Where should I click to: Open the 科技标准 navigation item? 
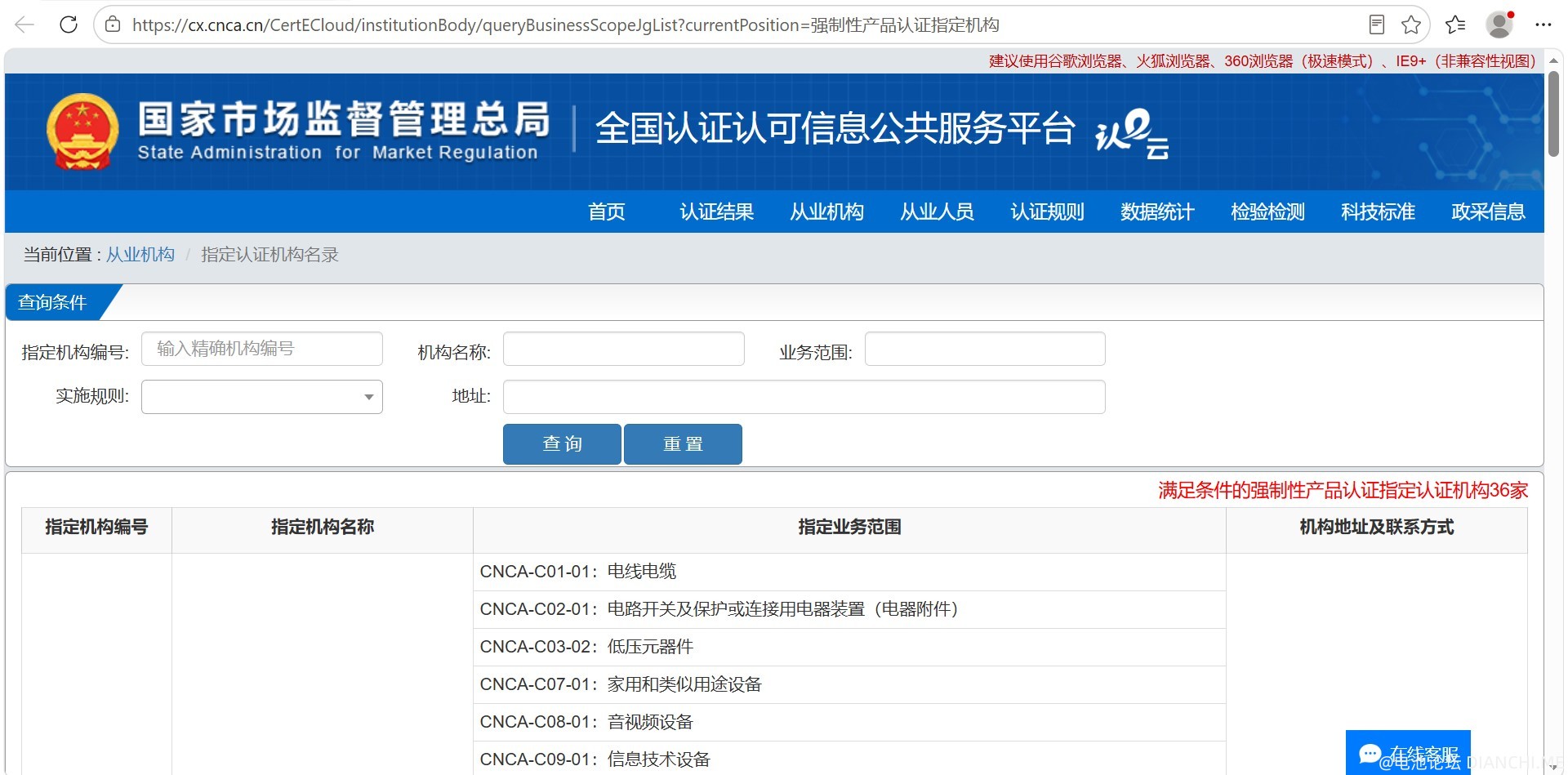click(x=1378, y=212)
